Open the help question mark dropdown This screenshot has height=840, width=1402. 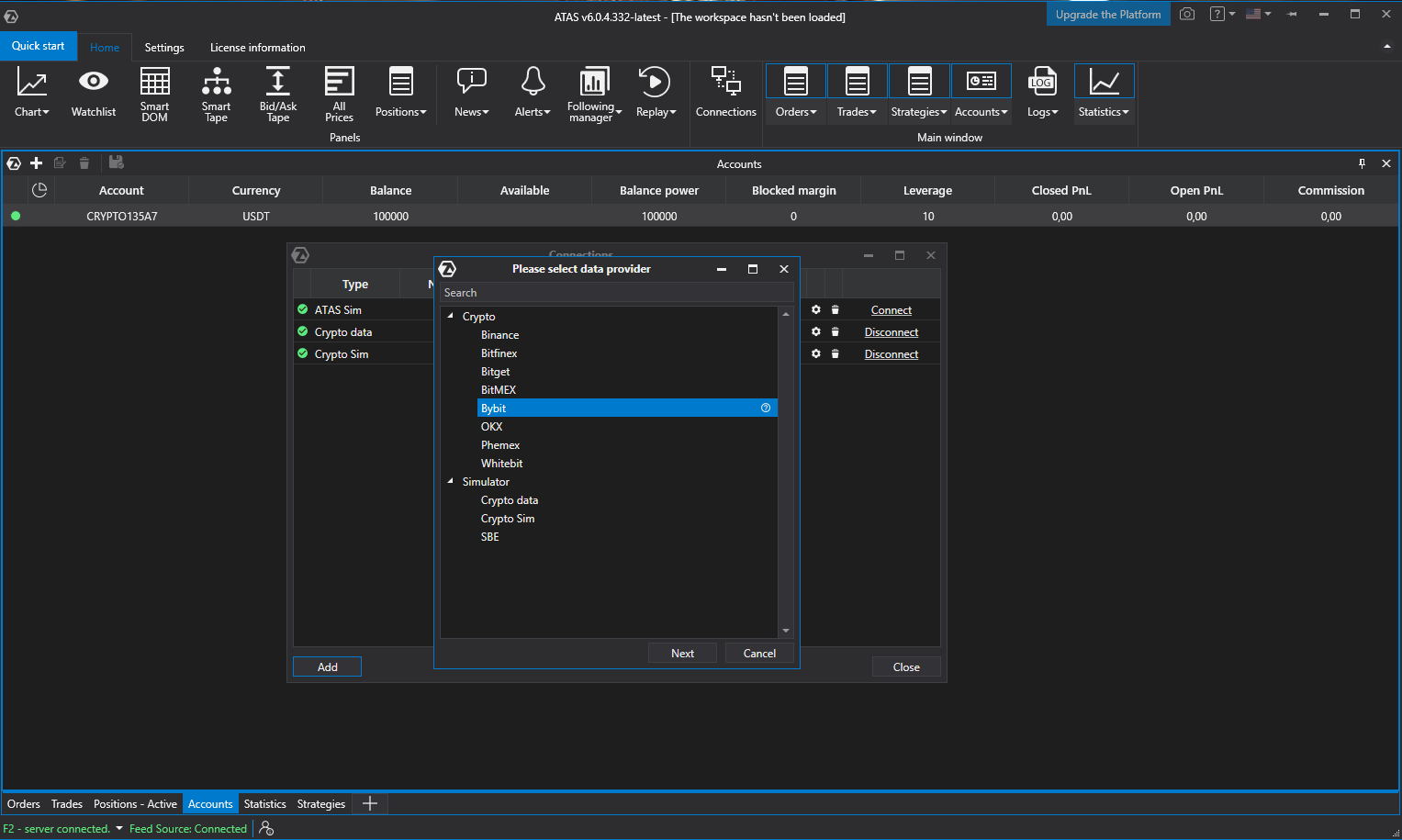click(1222, 14)
